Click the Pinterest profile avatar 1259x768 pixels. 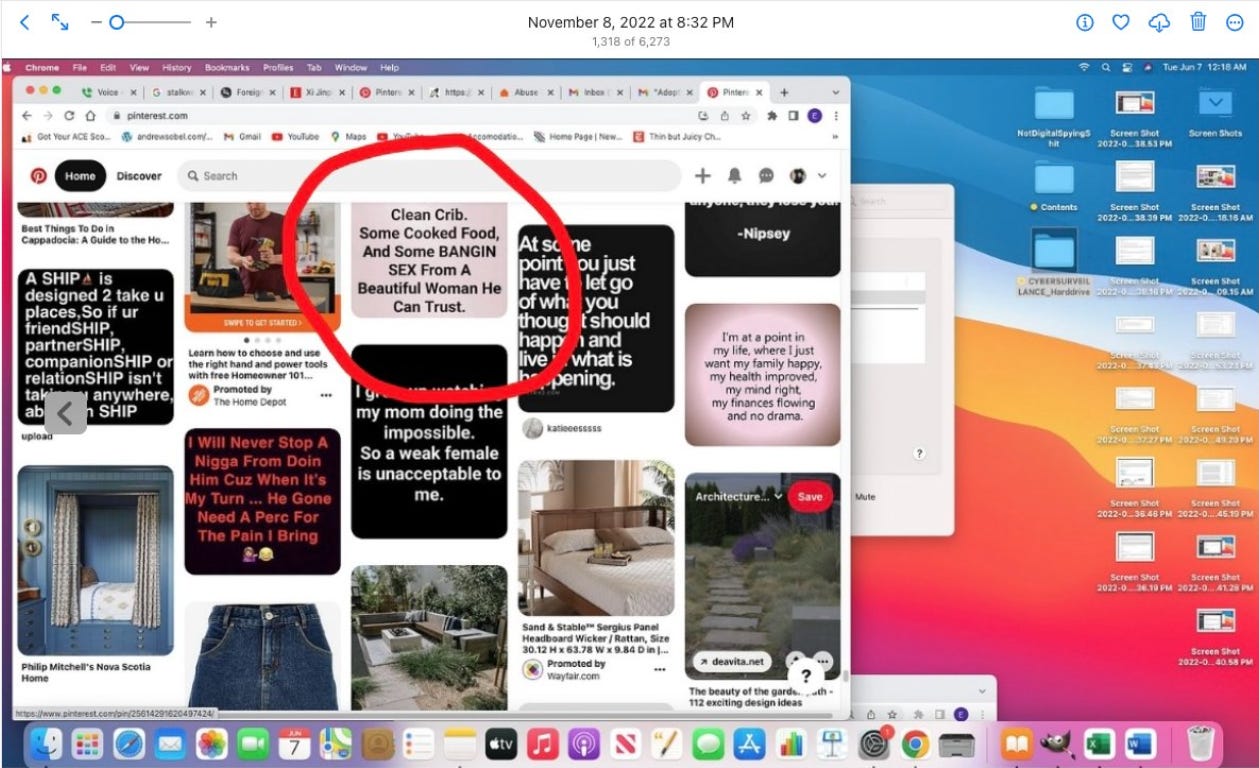coord(798,175)
